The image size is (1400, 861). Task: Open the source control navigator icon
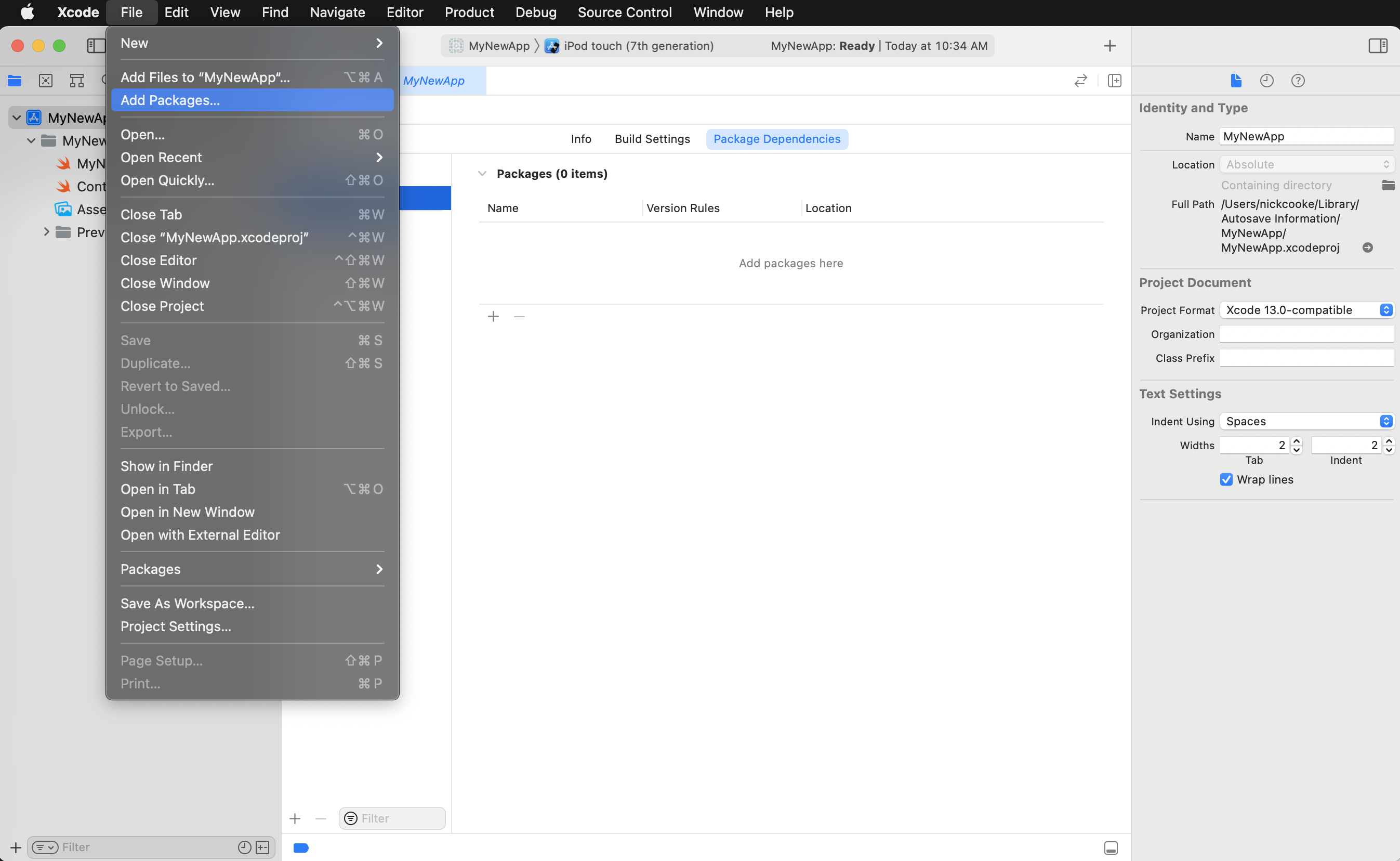tap(46, 80)
